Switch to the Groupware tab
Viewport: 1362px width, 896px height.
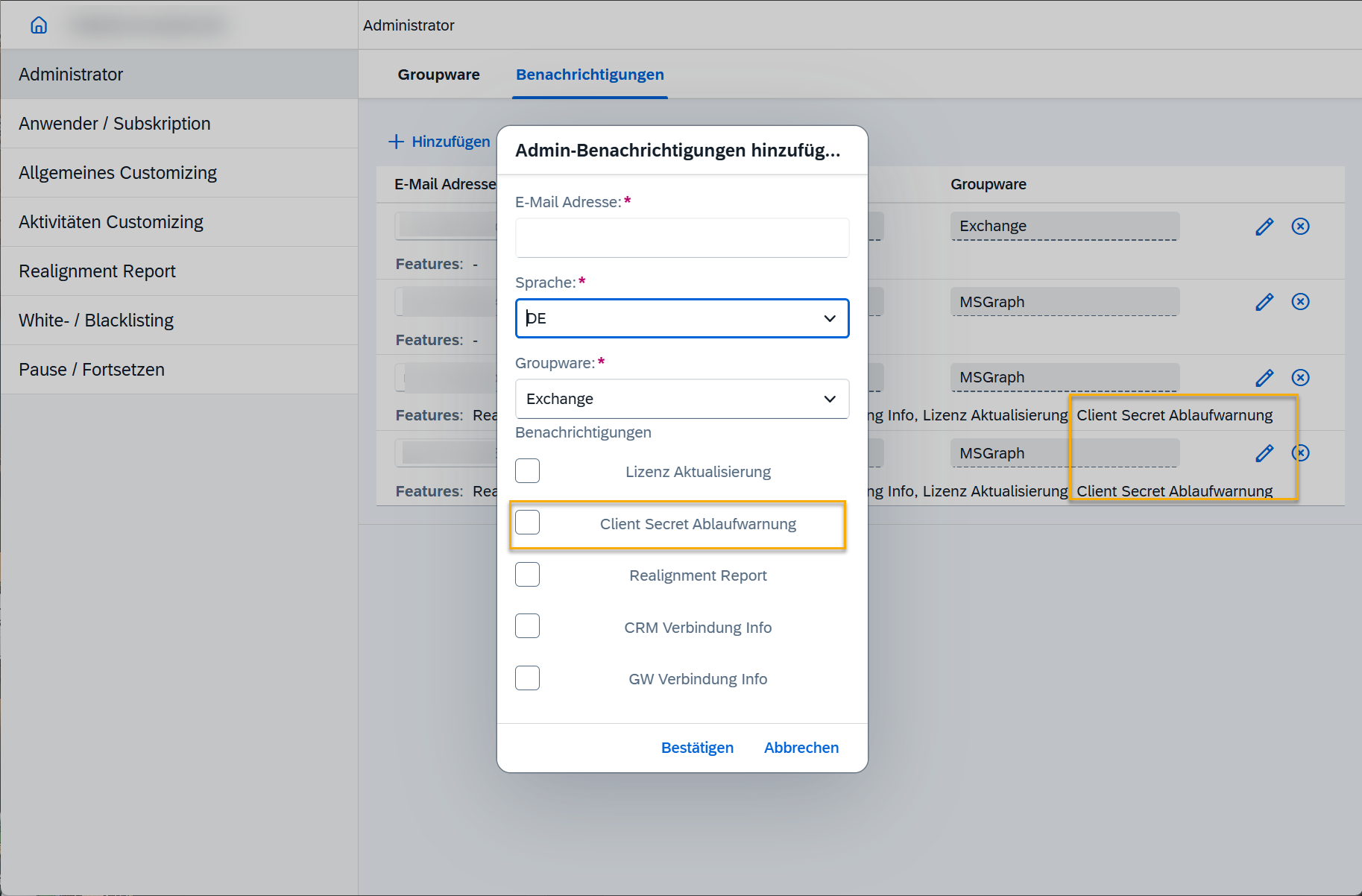[x=438, y=75]
